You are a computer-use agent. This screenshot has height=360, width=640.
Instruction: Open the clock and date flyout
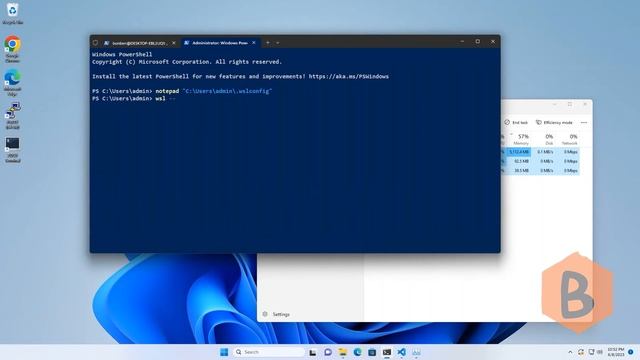(616, 352)
